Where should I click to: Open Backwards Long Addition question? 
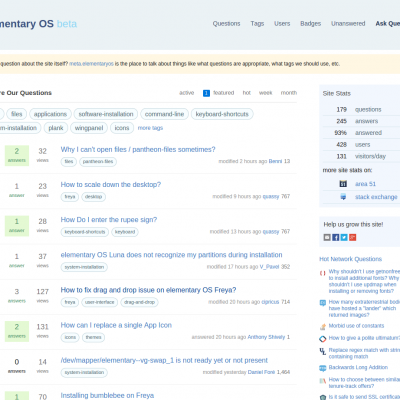pyautogui.click(x=358, y=367)
